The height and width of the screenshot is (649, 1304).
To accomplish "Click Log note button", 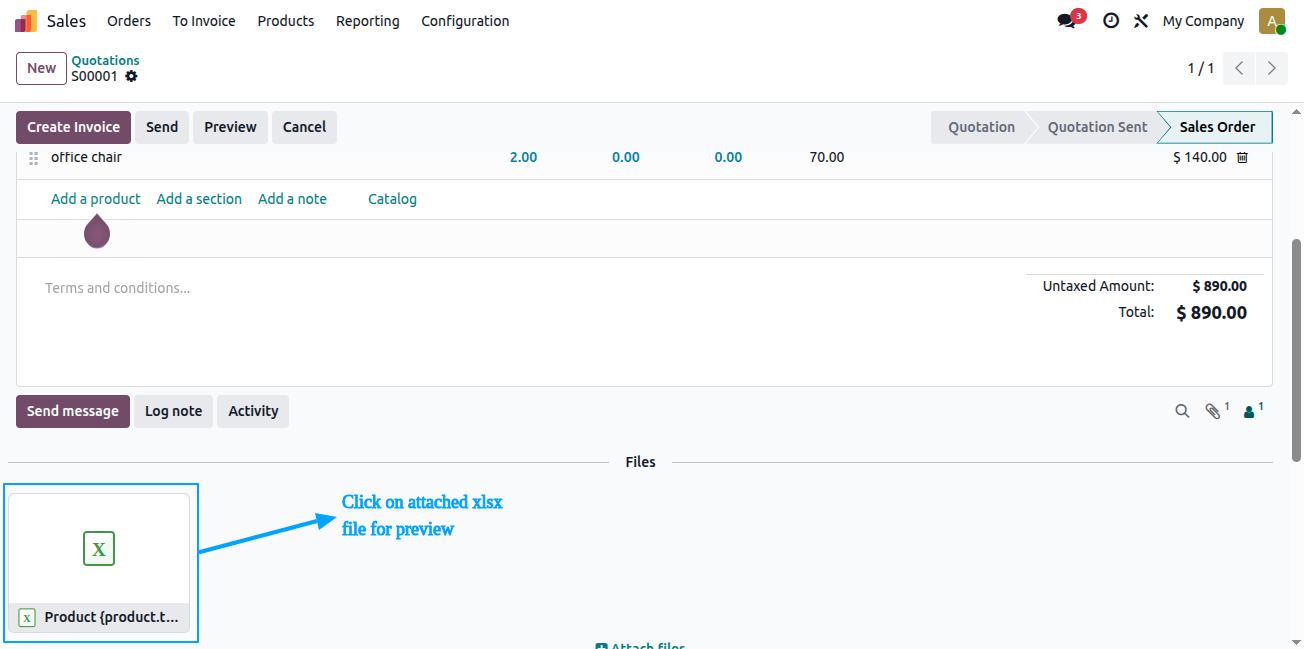I will [173, 411].
